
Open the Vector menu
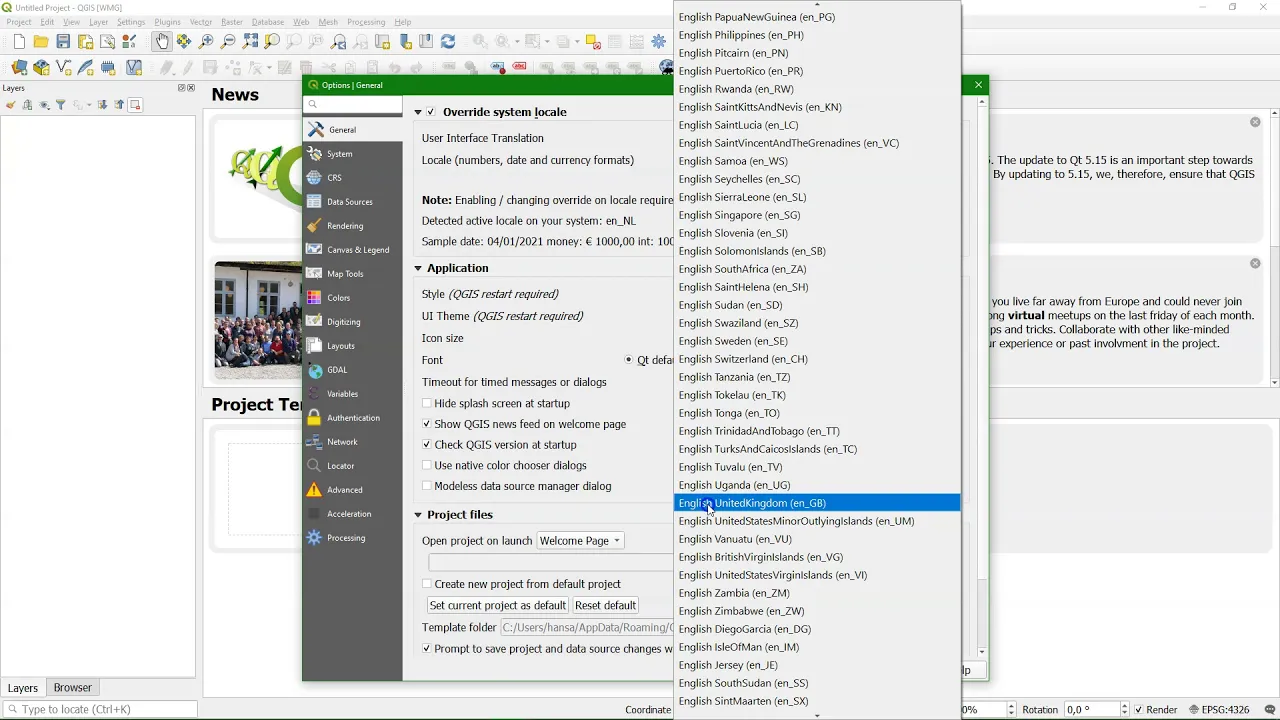pyautogui.click(x=201, y=22)
